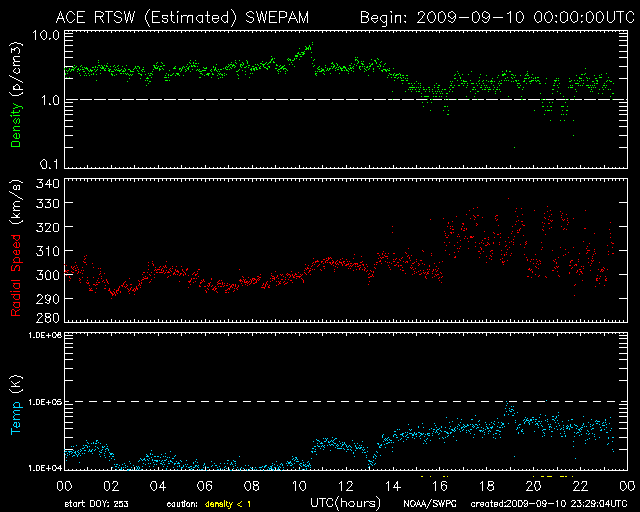Click the NOAA/SWPC credit text
Screen dimensions: 640x512
click(430, 504)
